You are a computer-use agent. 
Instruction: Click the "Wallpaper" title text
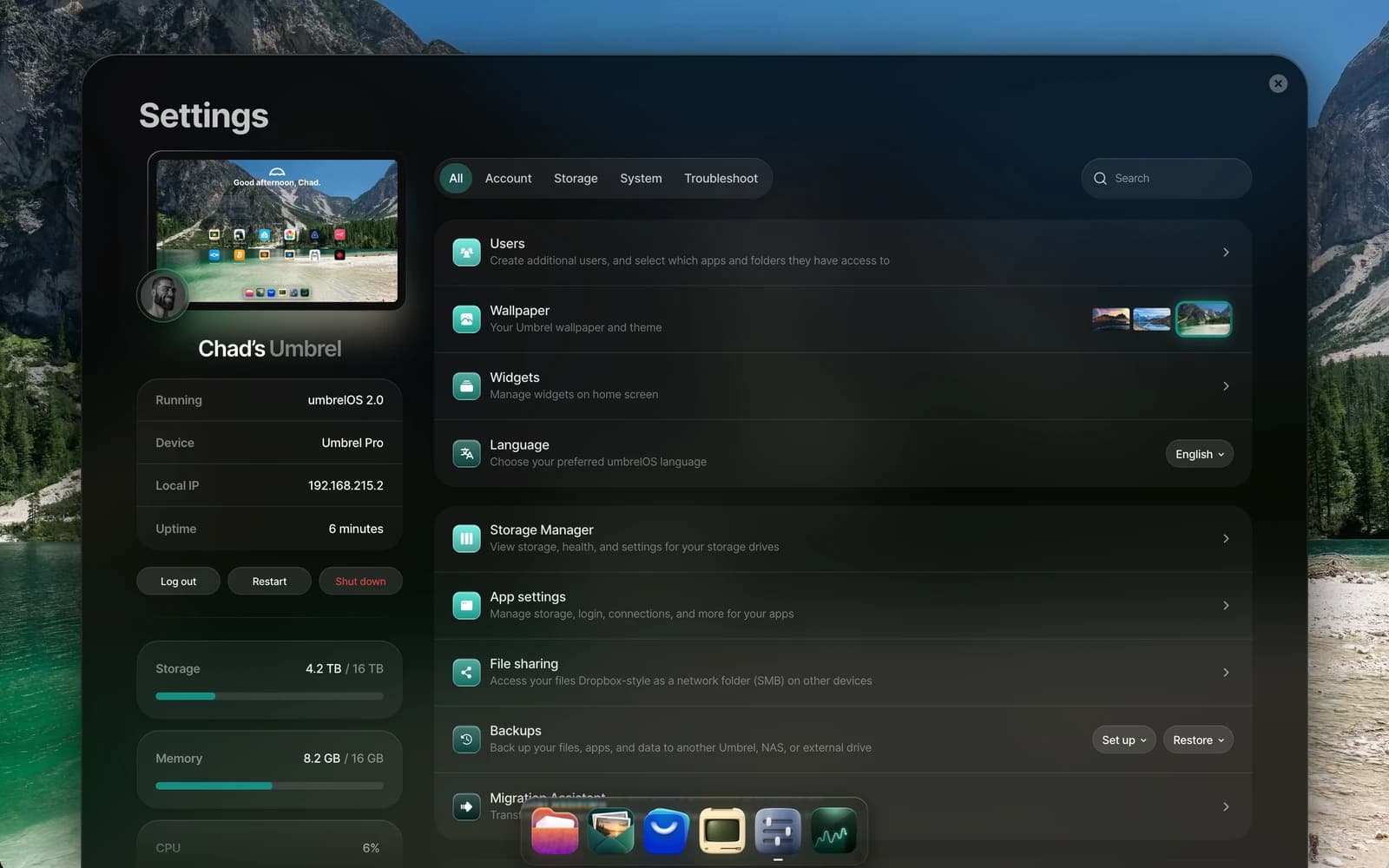click(519, 310)
